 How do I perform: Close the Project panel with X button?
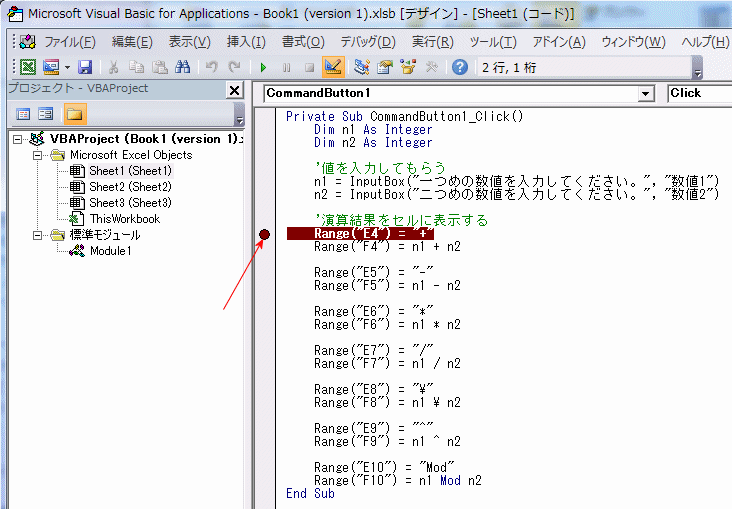tap(234, 90)
